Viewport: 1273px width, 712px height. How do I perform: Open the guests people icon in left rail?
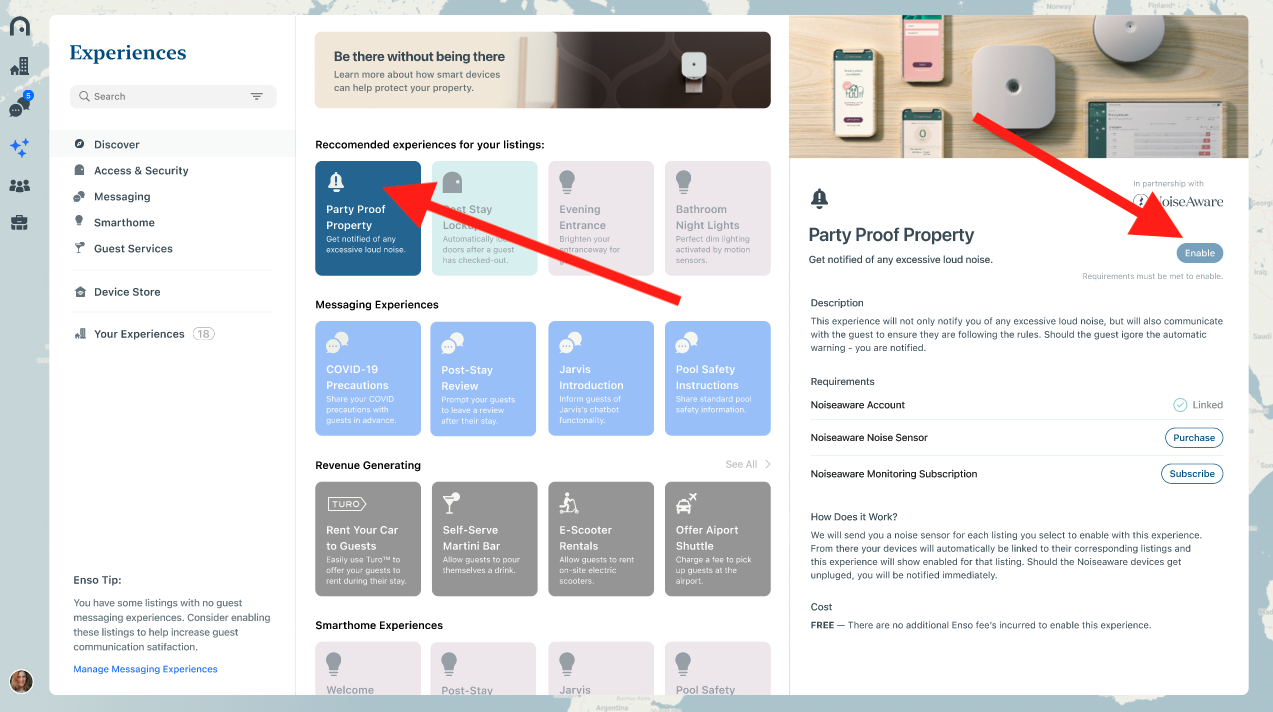19,186
